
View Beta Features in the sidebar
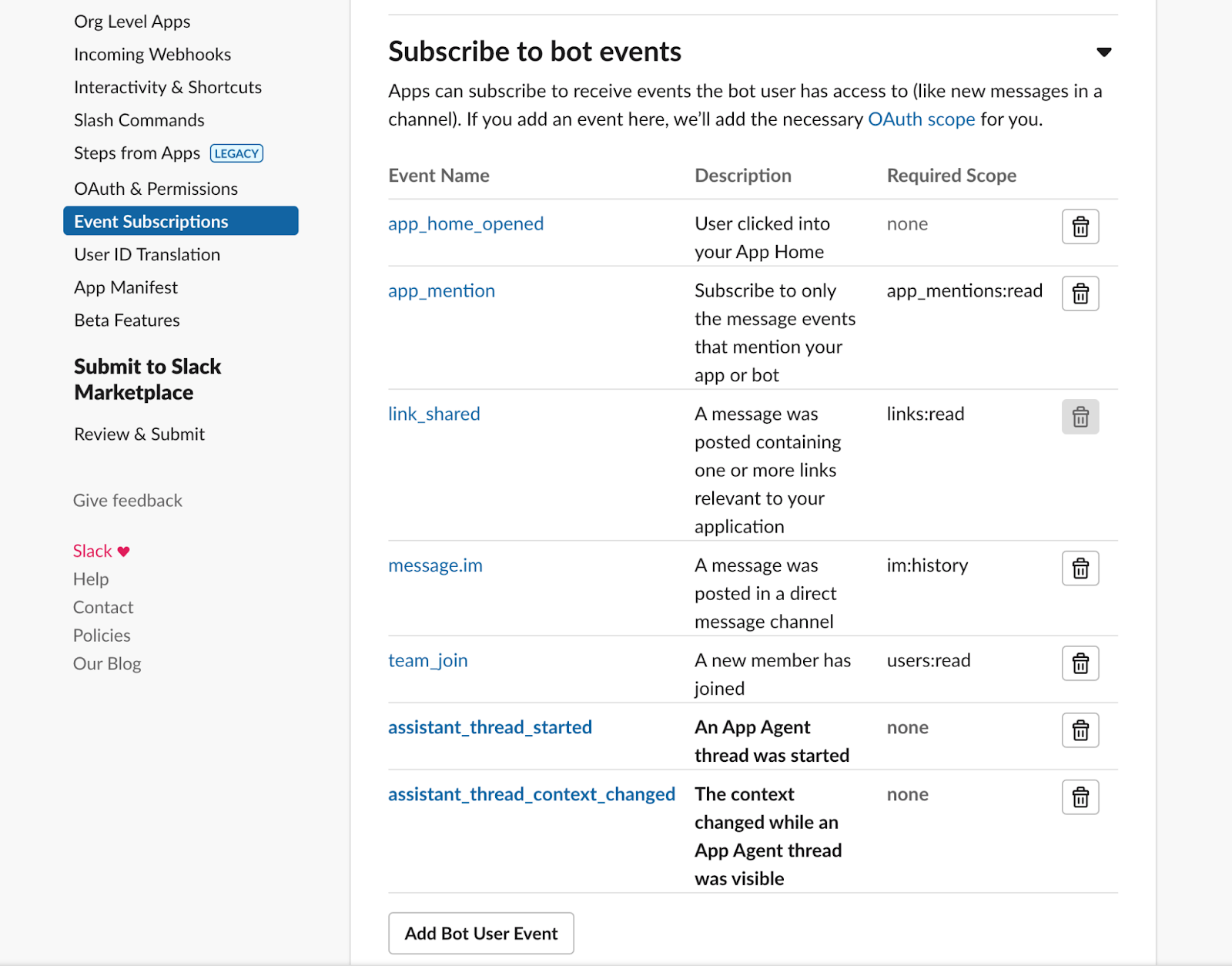tap(126, 320)
